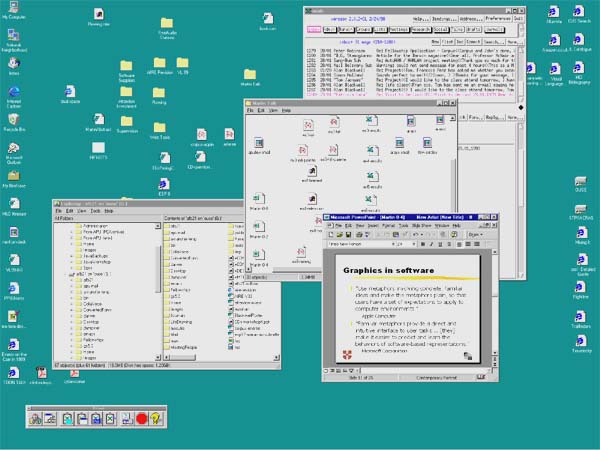Image resolution: width=600 pixels, height=450 pixels.
Task: Open the Tools menu in Explorer window
Action: (x=97, y=211)
